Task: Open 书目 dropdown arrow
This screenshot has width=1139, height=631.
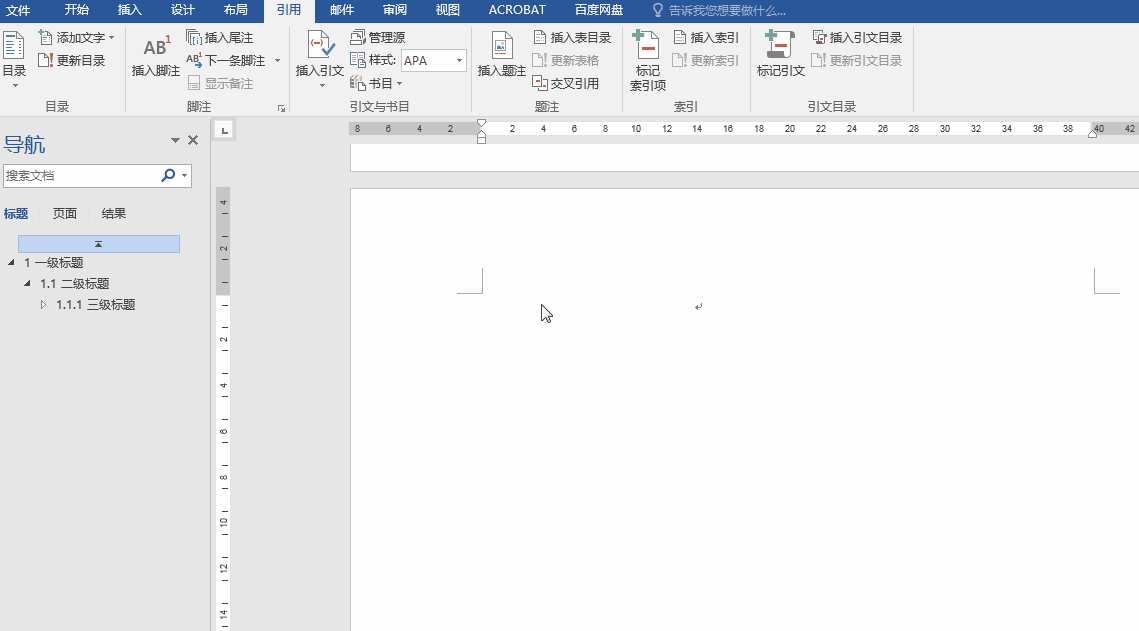Action: [x=400, y=84]
